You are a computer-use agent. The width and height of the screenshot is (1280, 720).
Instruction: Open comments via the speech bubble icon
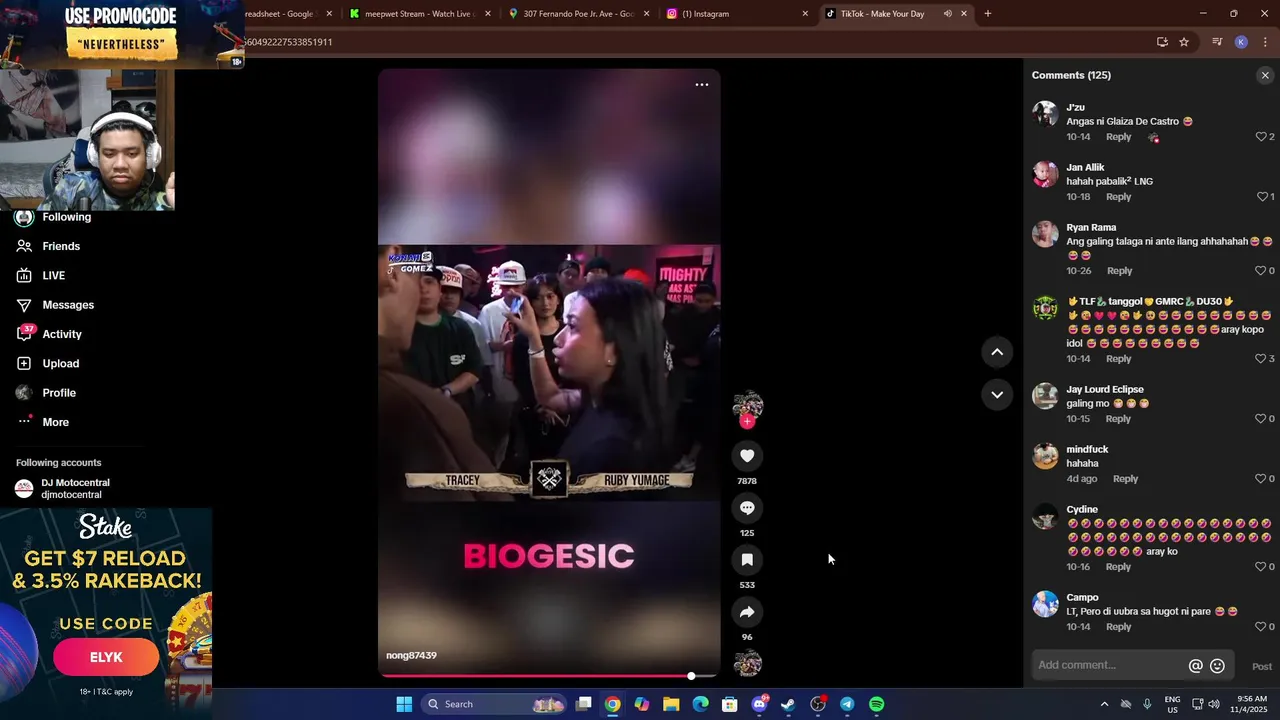coord(747,508)
